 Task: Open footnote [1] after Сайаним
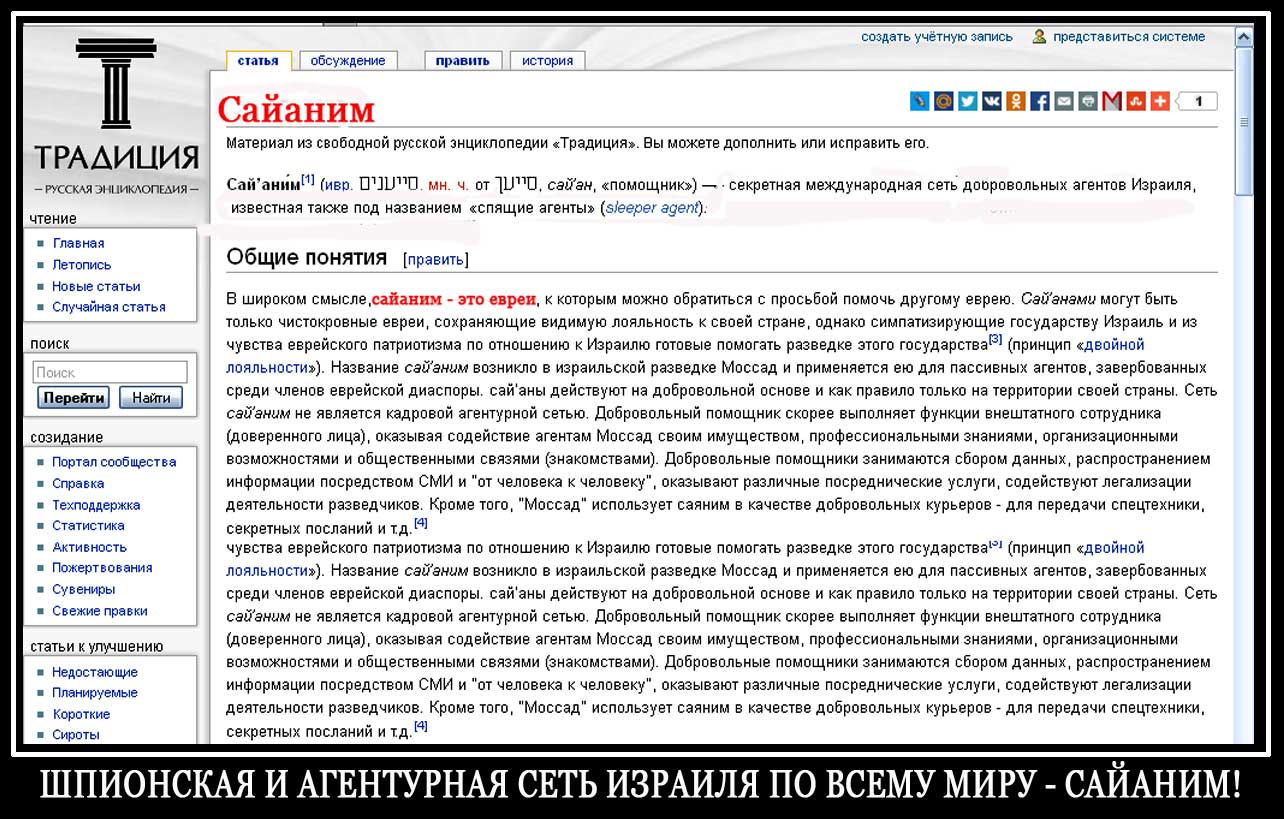308,180
